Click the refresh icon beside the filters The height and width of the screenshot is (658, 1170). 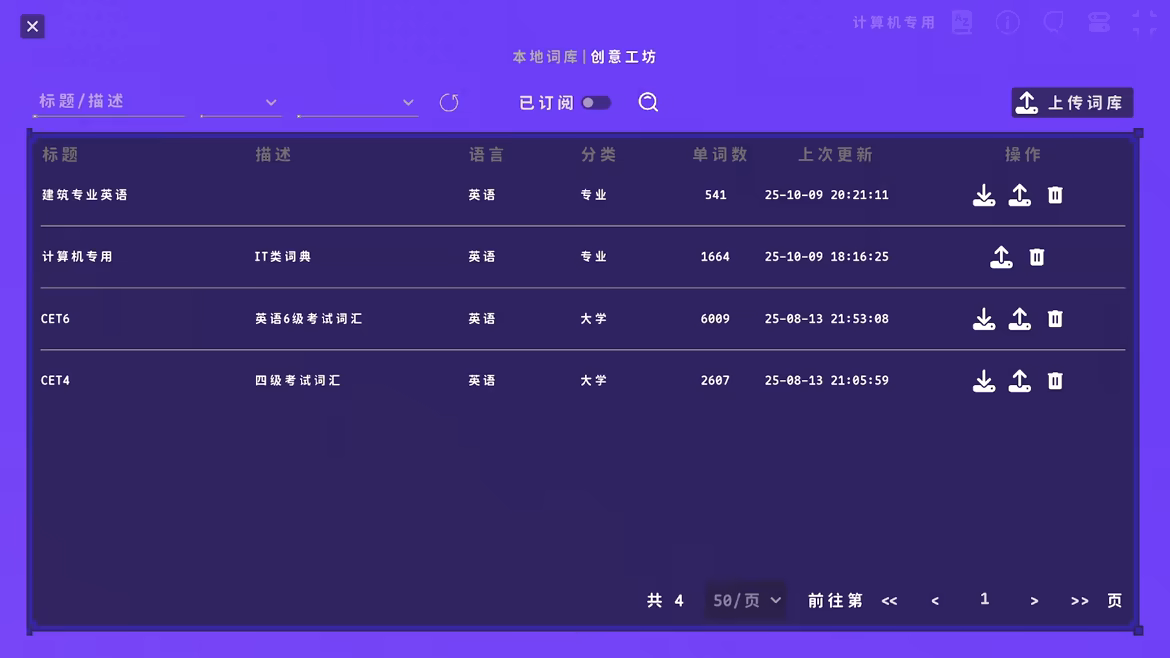click(x=448, y=102)
